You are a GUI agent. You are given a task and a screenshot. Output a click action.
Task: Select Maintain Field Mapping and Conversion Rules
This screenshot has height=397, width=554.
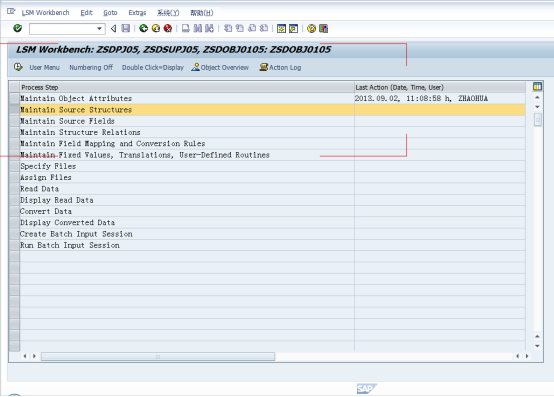pos(187,144)
